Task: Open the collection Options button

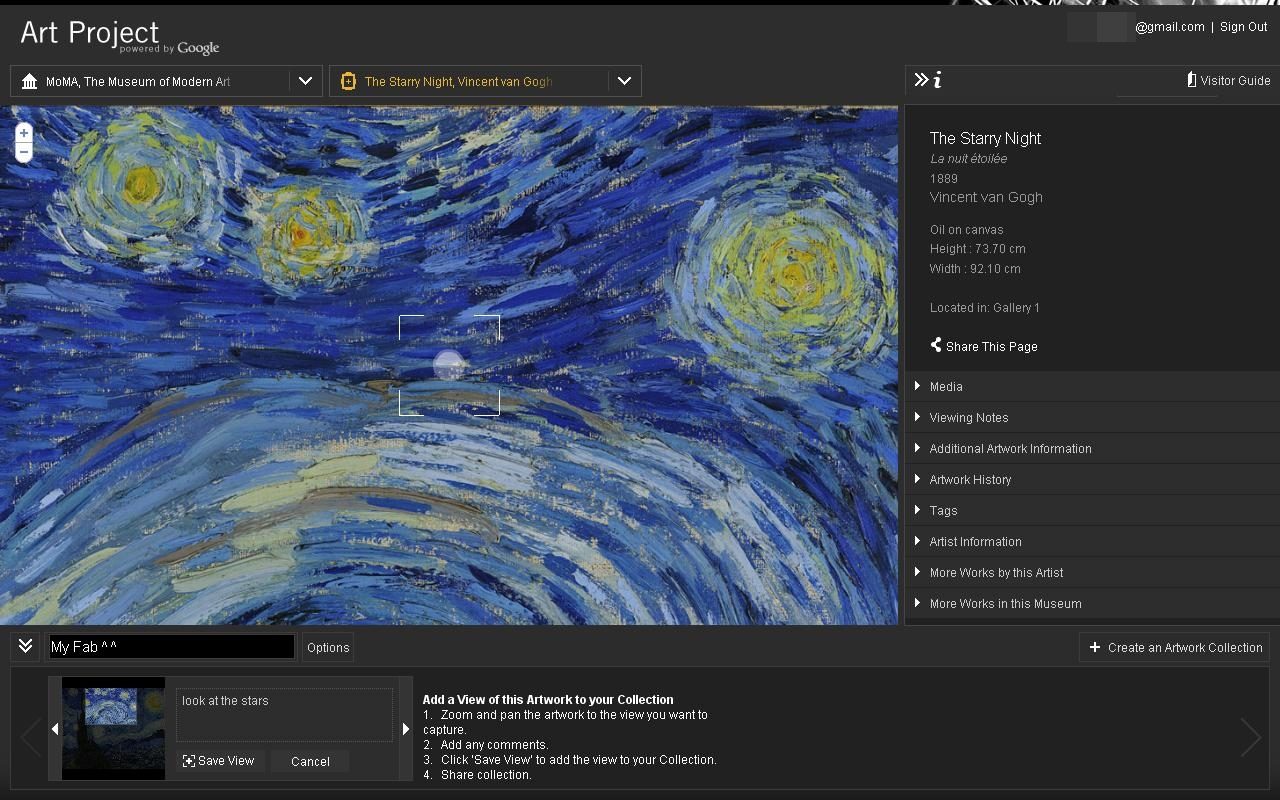Action: [x=328, y=647]
